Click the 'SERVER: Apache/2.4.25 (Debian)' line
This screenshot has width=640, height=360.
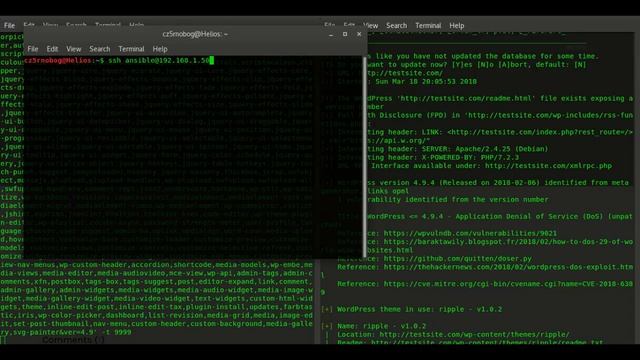pos(457,149)
